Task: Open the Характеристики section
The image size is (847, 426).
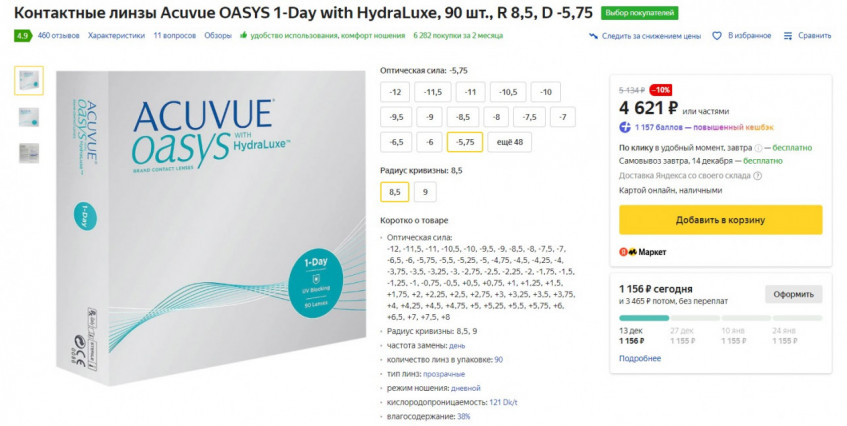Action: [116, 36]
